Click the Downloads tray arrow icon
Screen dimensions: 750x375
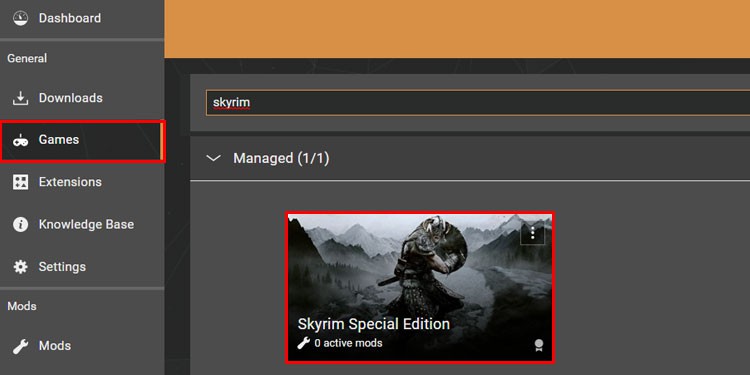(x=21, y=98)
